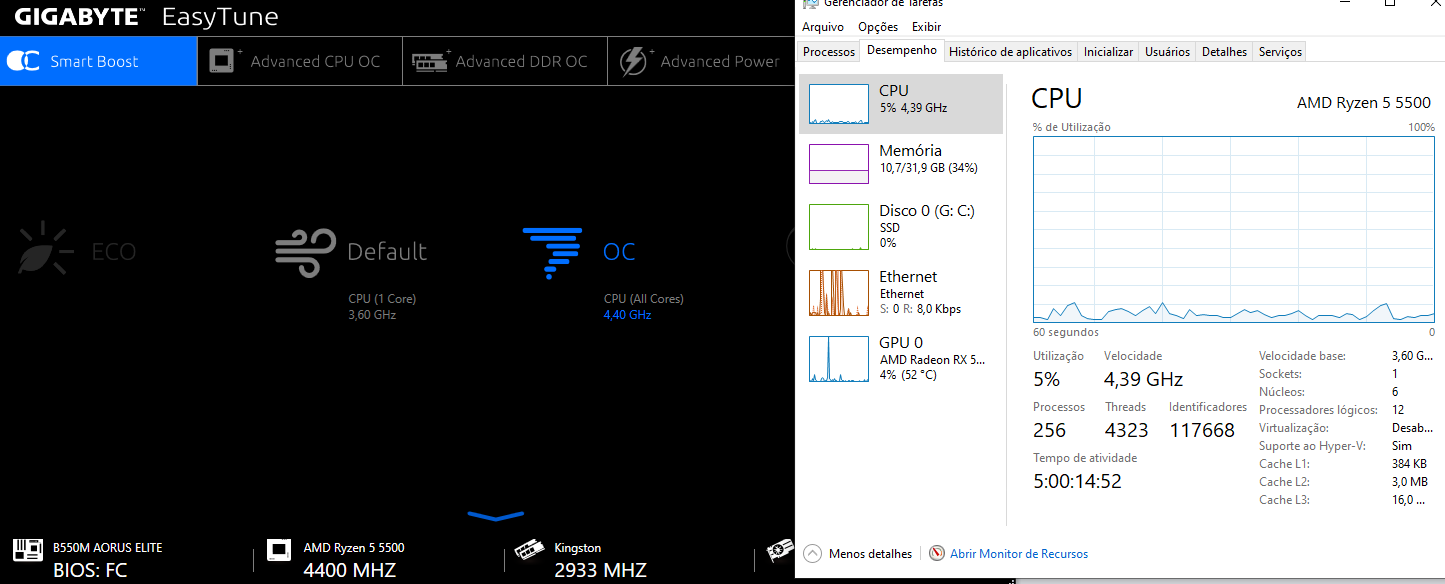Screen dimensions: 1445x584
Task: Select Memória in the performance sidebar
Action: click(x=901, y=164)
